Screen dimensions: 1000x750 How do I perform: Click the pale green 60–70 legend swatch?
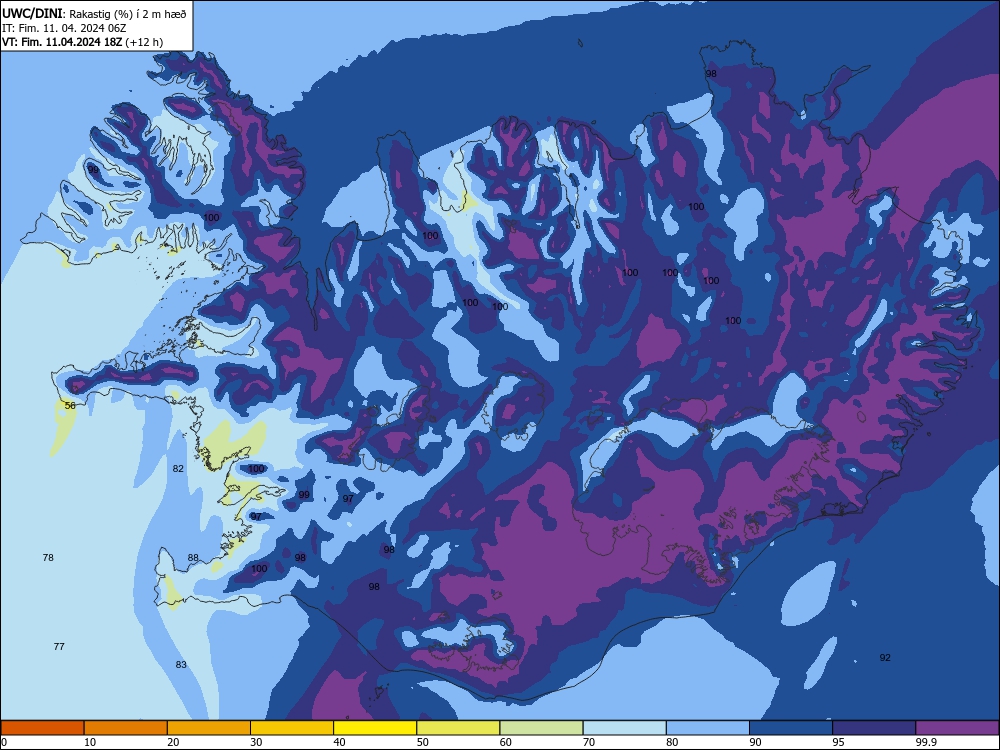point(541,728)
